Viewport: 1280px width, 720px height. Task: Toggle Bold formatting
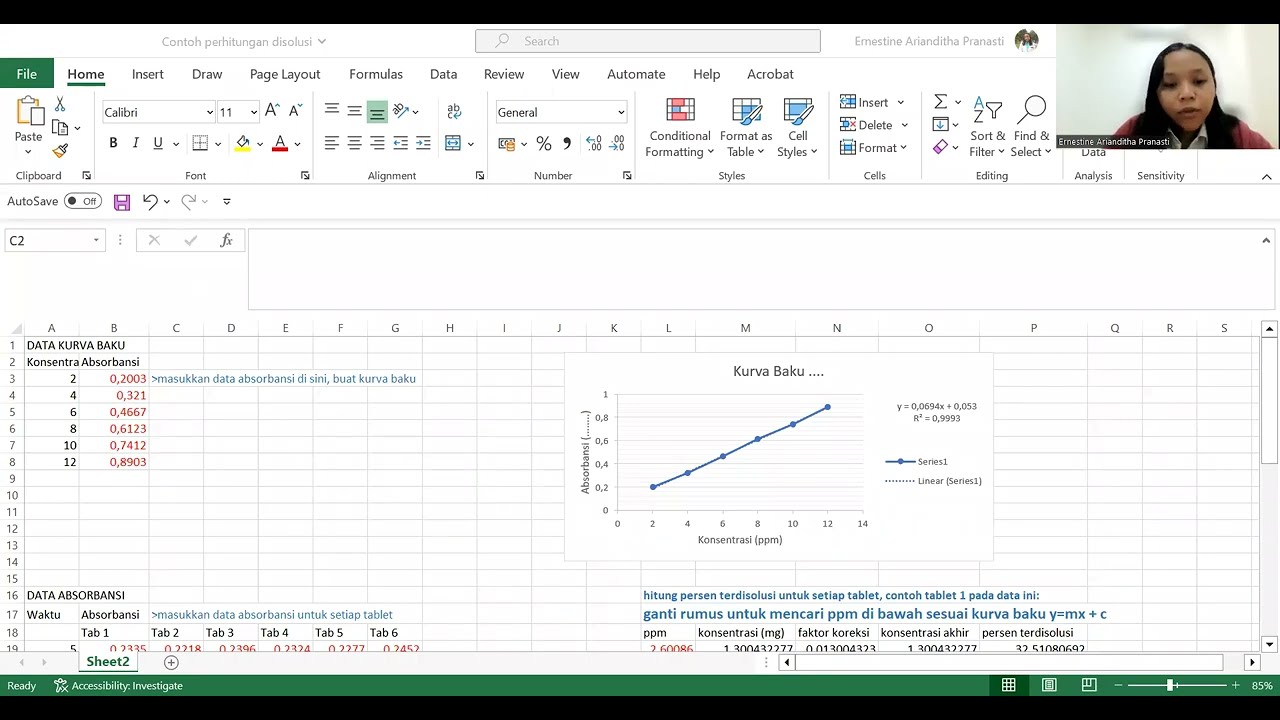click(113, 143)
